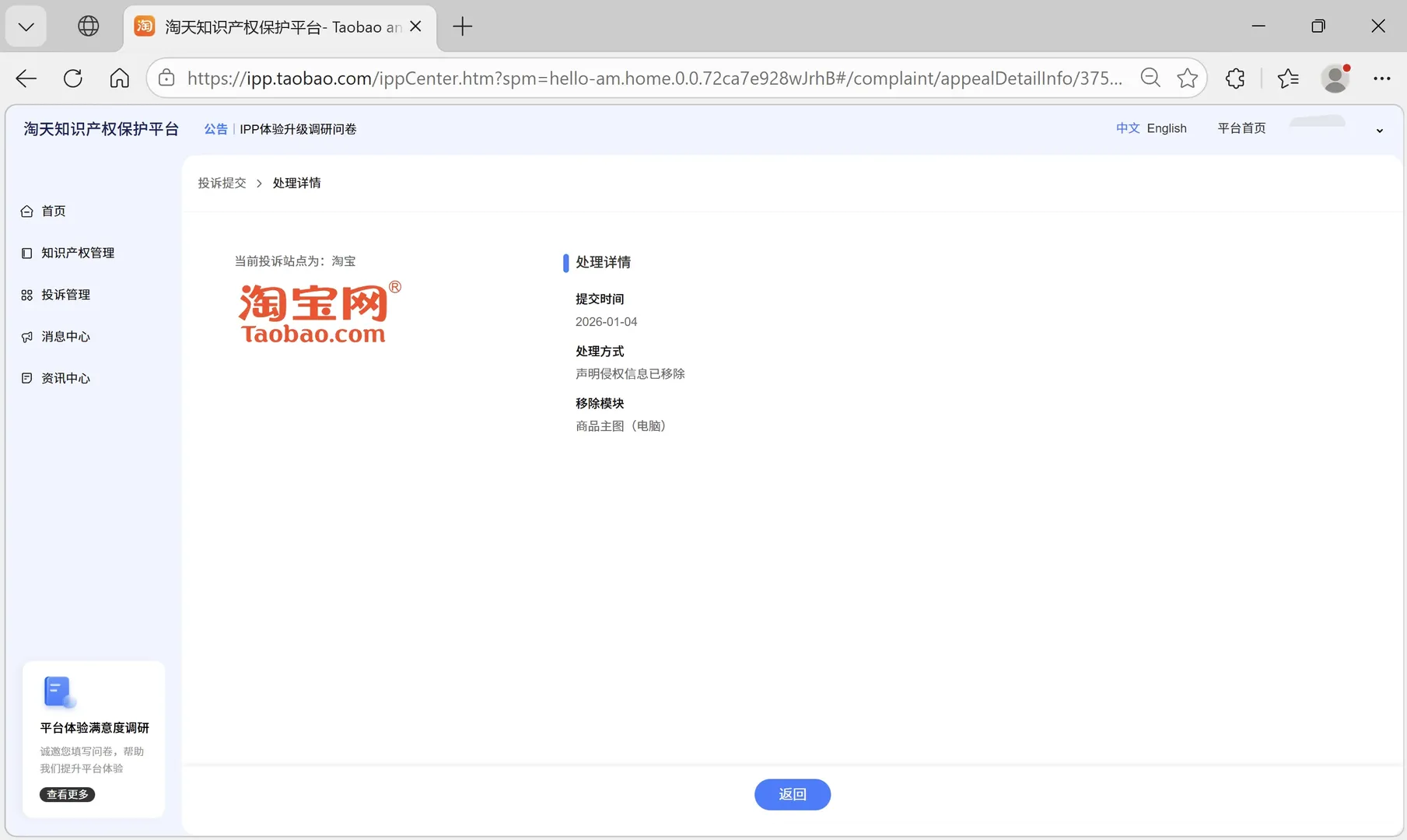The width and height of the screenshot is (1407, 840).
Task: Open a new browser tab
Action: [462, 26]
